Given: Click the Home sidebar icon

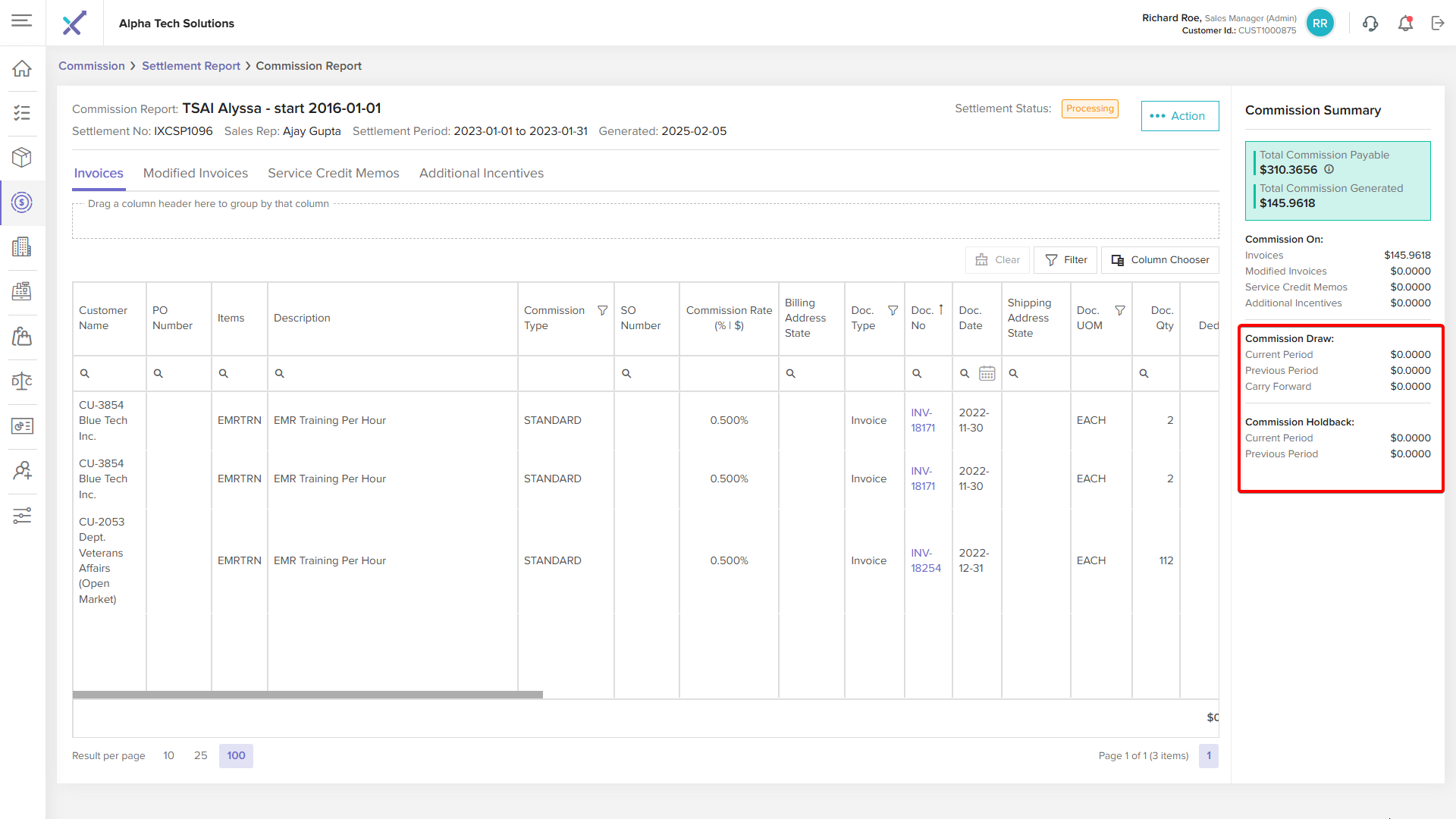Looking at the screenshot, I should (22, 68).
